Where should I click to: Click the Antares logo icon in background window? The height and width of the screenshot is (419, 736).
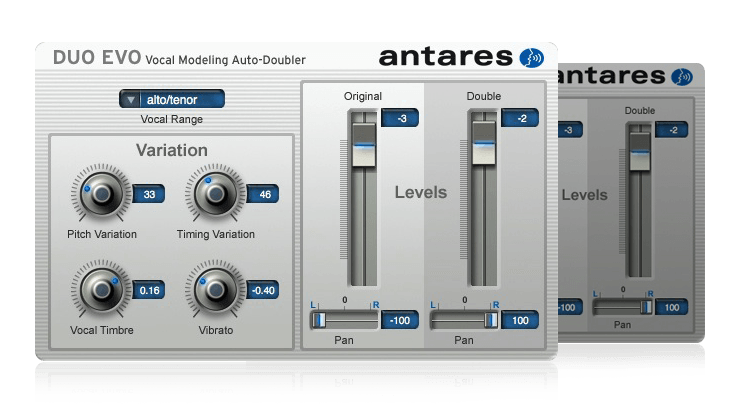tap(682, 76)
